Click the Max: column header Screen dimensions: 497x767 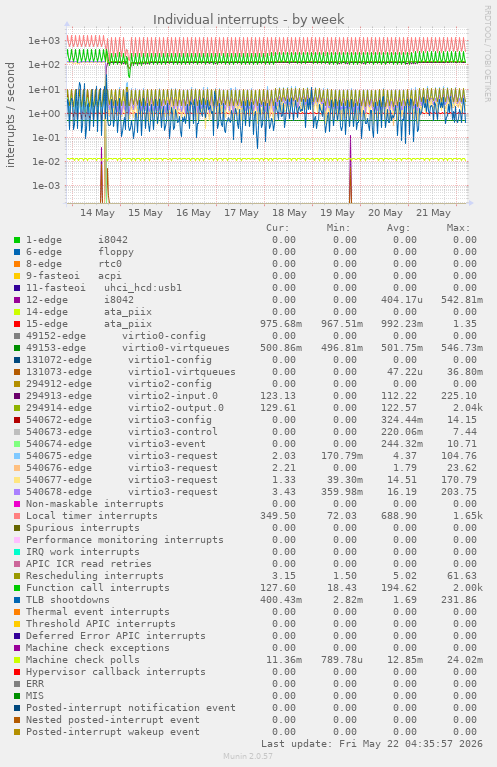[x=458, y=228]
